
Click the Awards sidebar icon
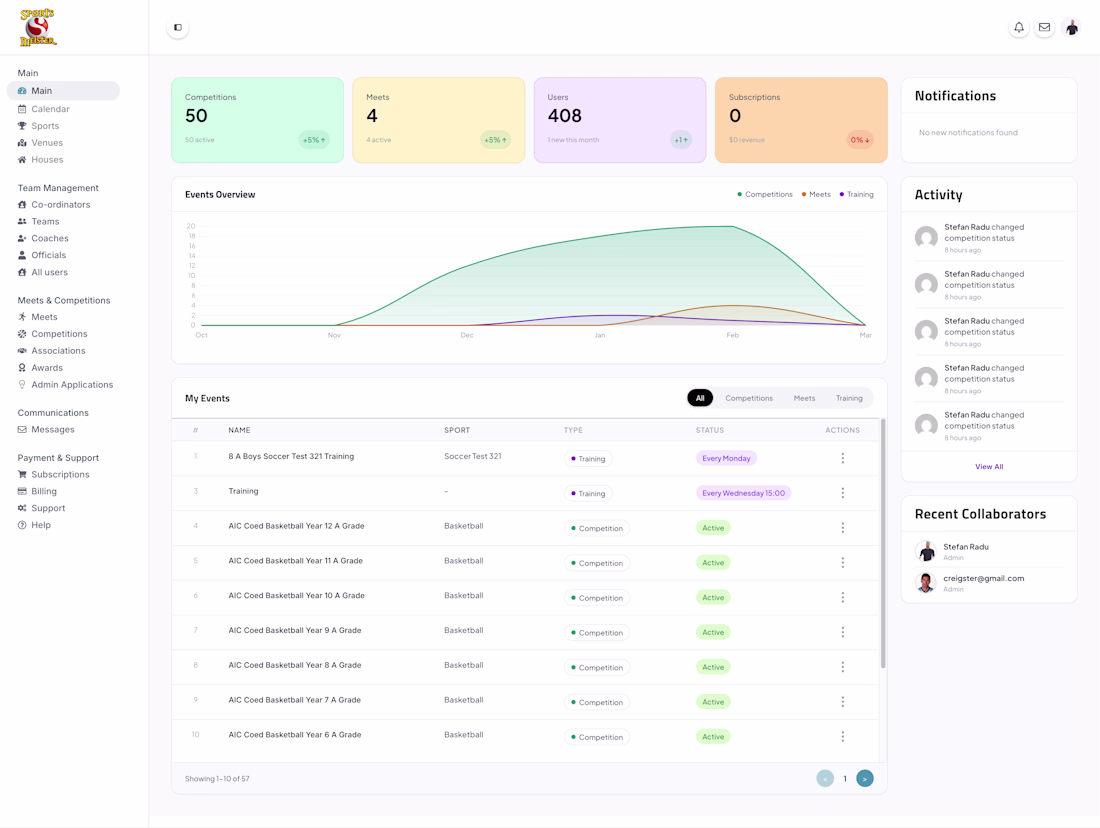coord(22,368)
